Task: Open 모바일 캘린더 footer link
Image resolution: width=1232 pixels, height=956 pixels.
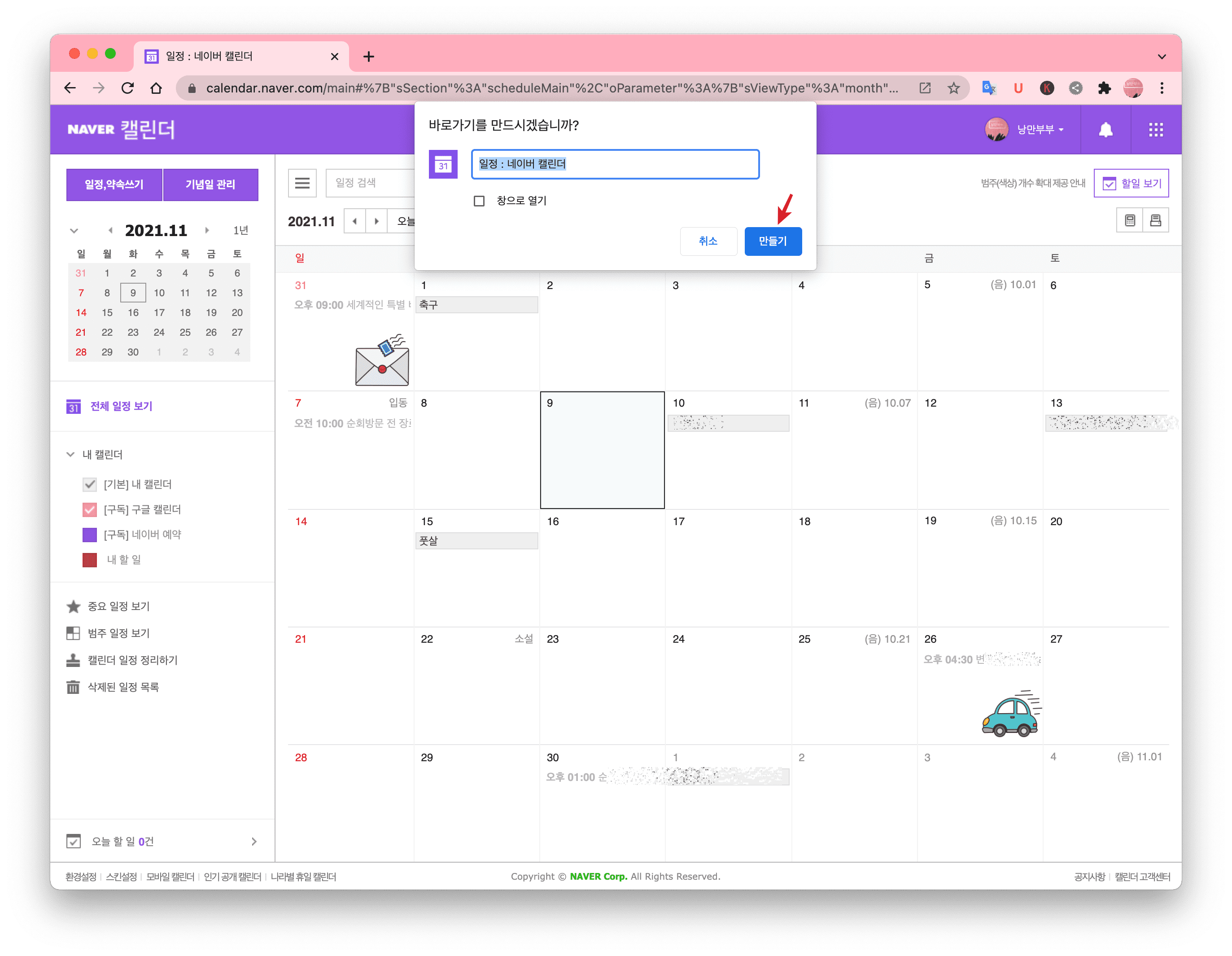Action: 170,877
